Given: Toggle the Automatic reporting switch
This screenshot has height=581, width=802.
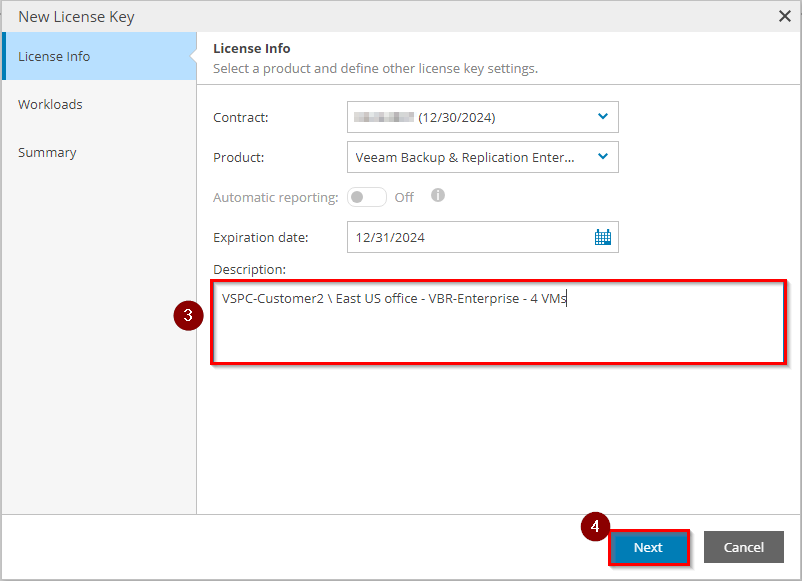Looking at the screenshot, I should [x=367, y=197].
